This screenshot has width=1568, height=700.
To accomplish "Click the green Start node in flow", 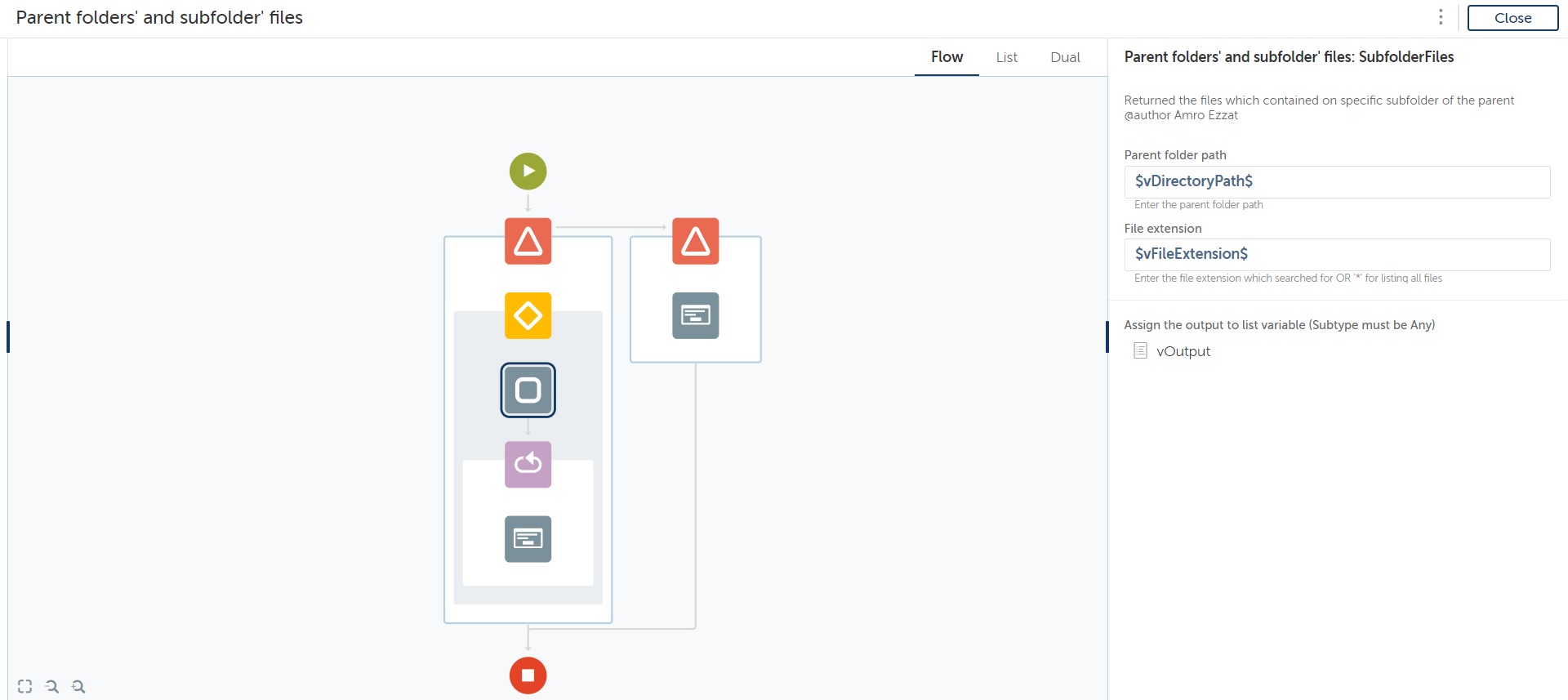I will point(528,172).
